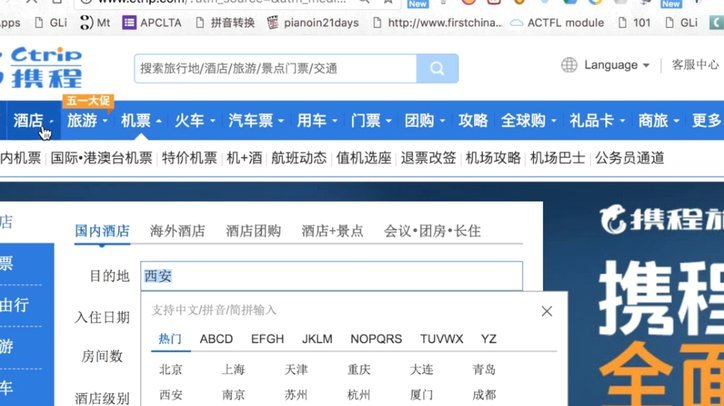Image resolution: width=724 pixels, height=406 pixels.
Task: Open the 特价机票 link
Action: click(189, 158)
